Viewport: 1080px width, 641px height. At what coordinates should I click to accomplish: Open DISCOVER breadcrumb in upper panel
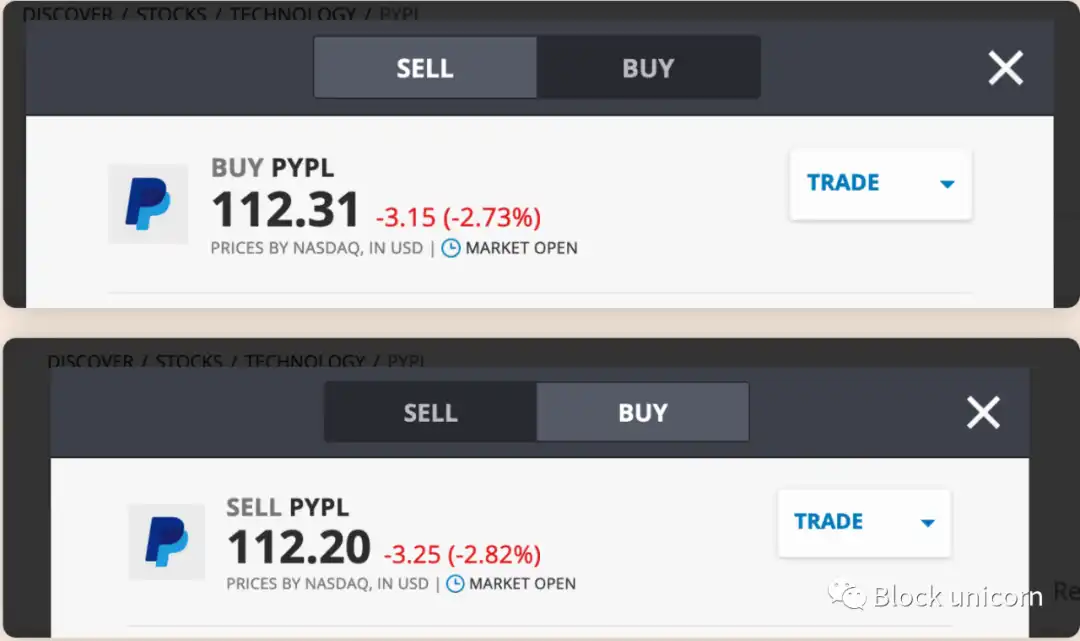pyautogui.click(x=68, y=14)
